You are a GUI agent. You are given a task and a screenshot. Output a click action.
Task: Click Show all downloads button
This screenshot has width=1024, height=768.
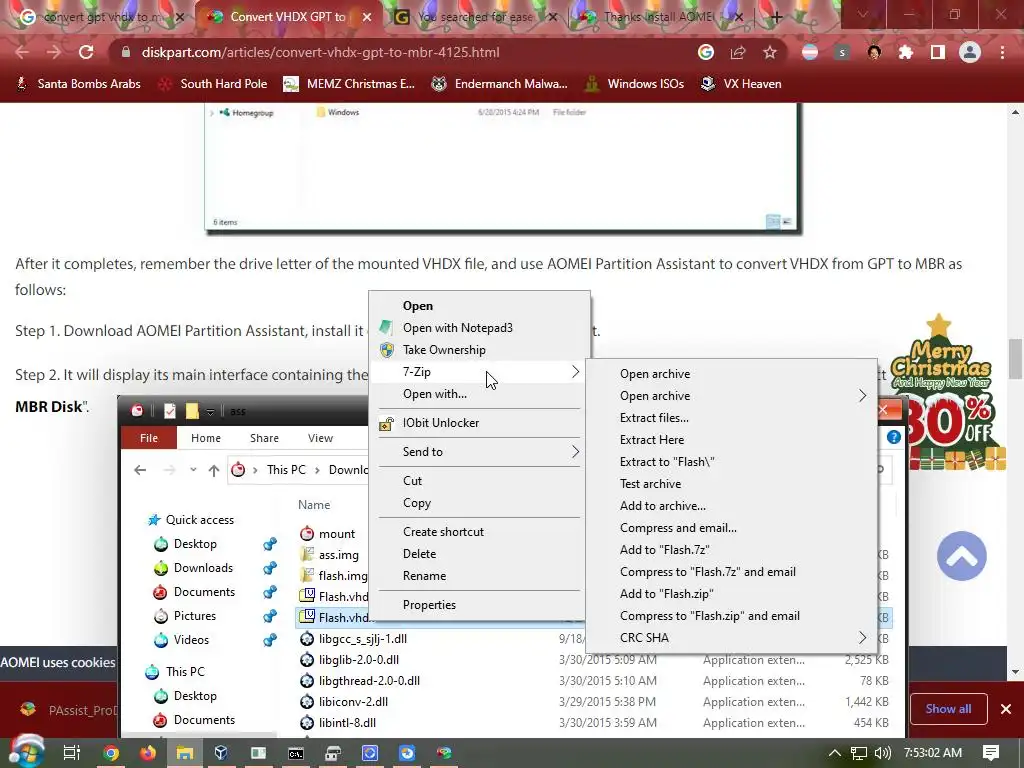click(948, 709)
